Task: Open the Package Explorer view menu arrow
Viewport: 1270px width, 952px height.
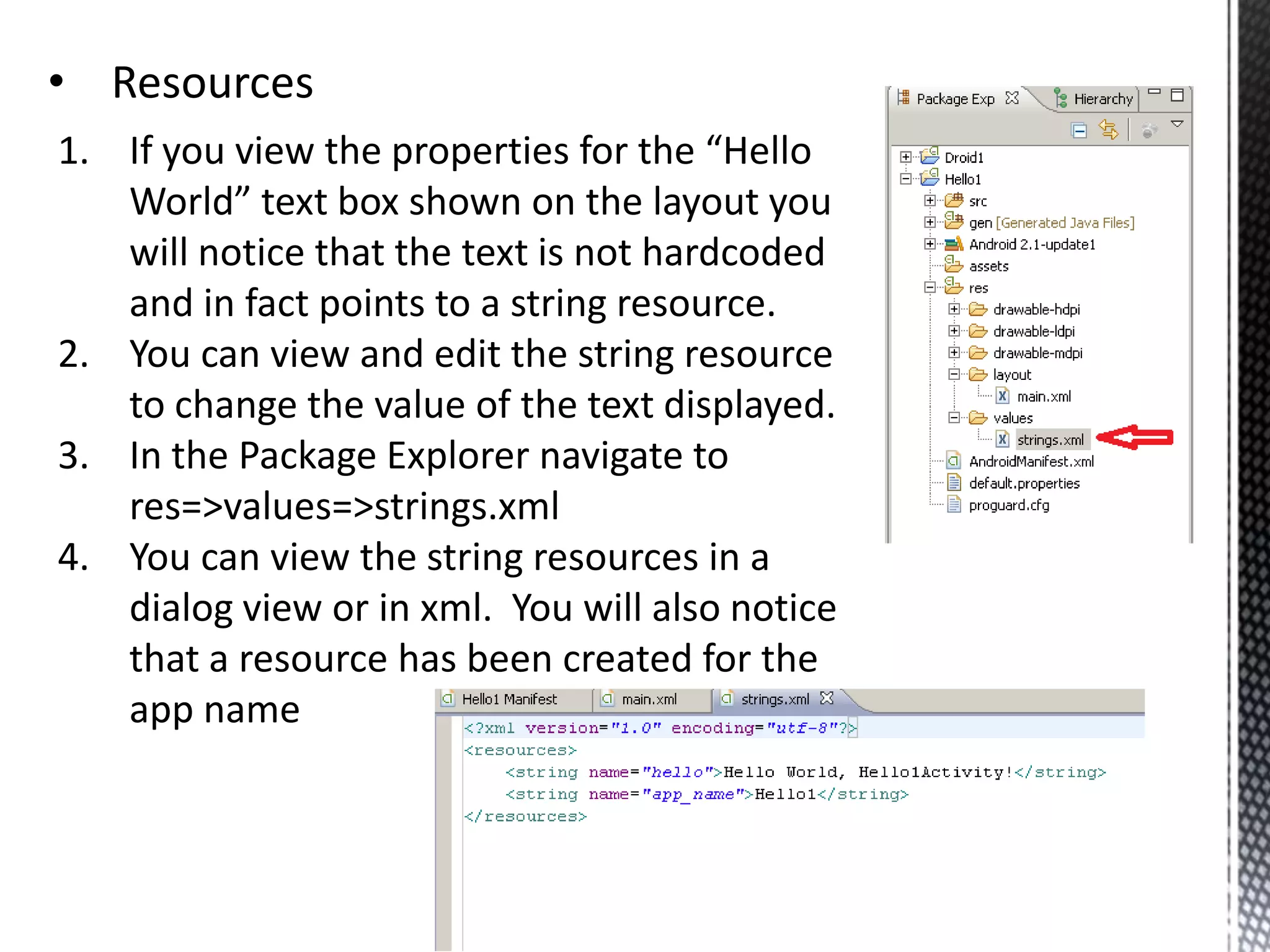Action: coord(1177,124)
